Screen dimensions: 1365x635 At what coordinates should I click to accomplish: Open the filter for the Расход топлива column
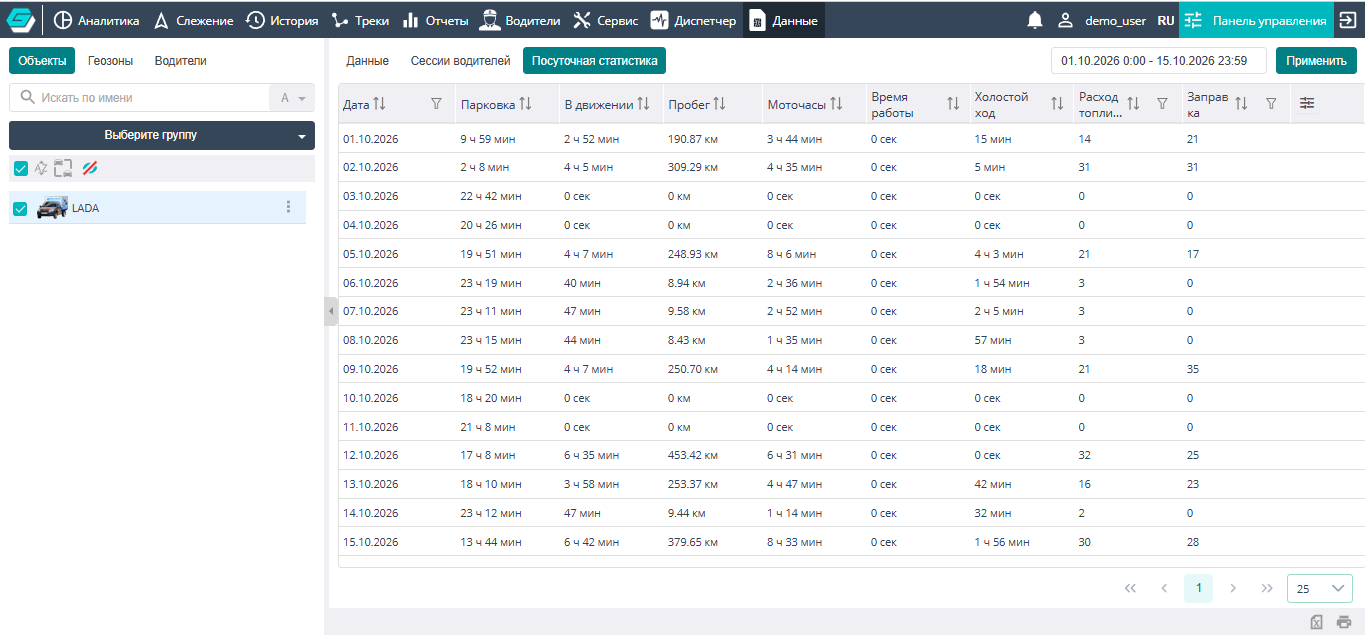[x=1162, y=104]
